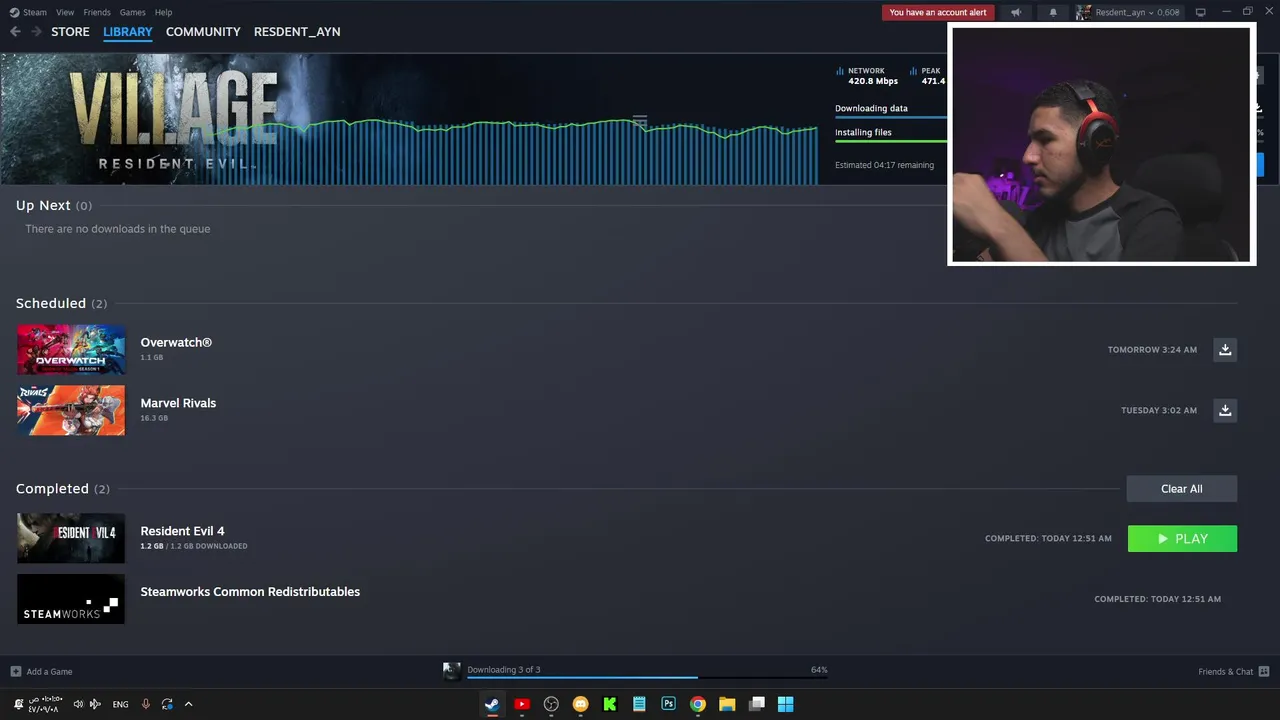
Task: Open the notifications bell
Action: pyautogui.click(x=1052, y=12)
